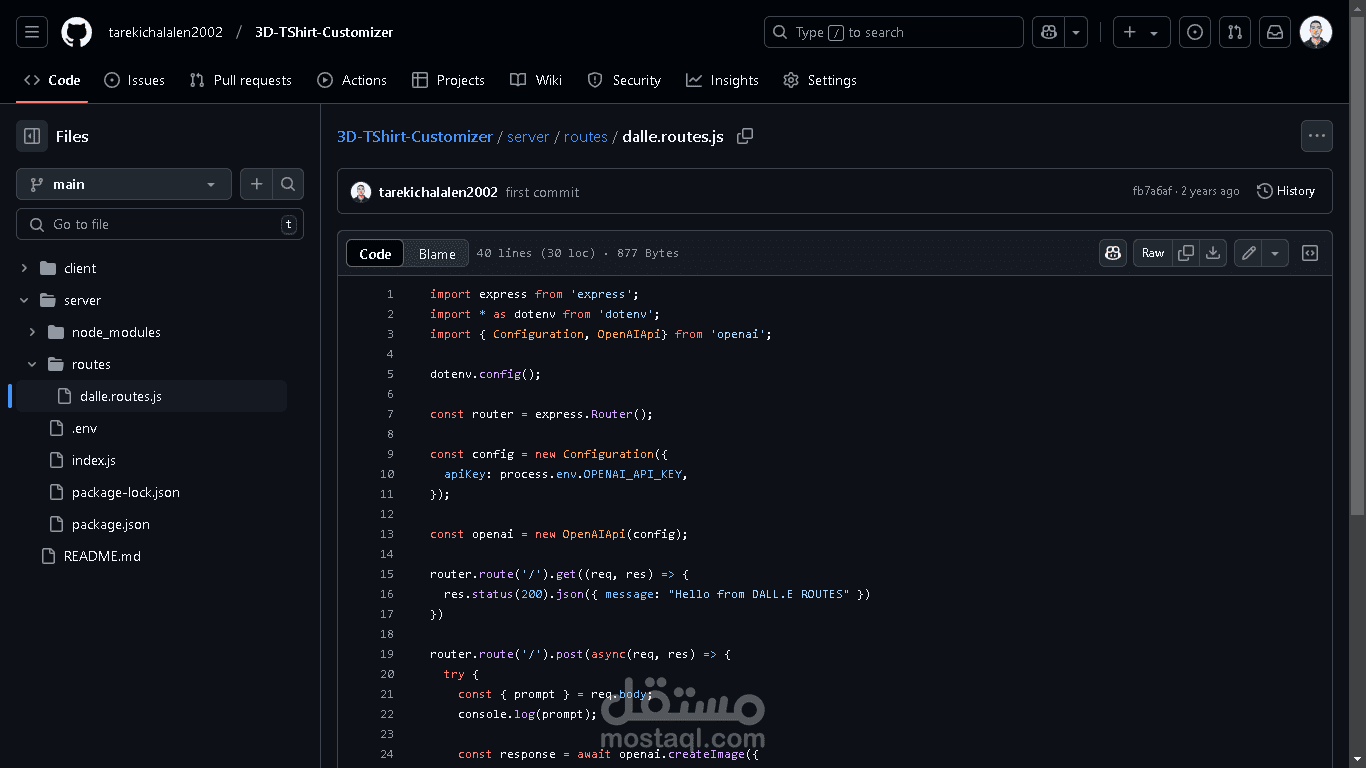Open the Insights tab
Viewport: 1366px width, 768px height.
point(722,80)
